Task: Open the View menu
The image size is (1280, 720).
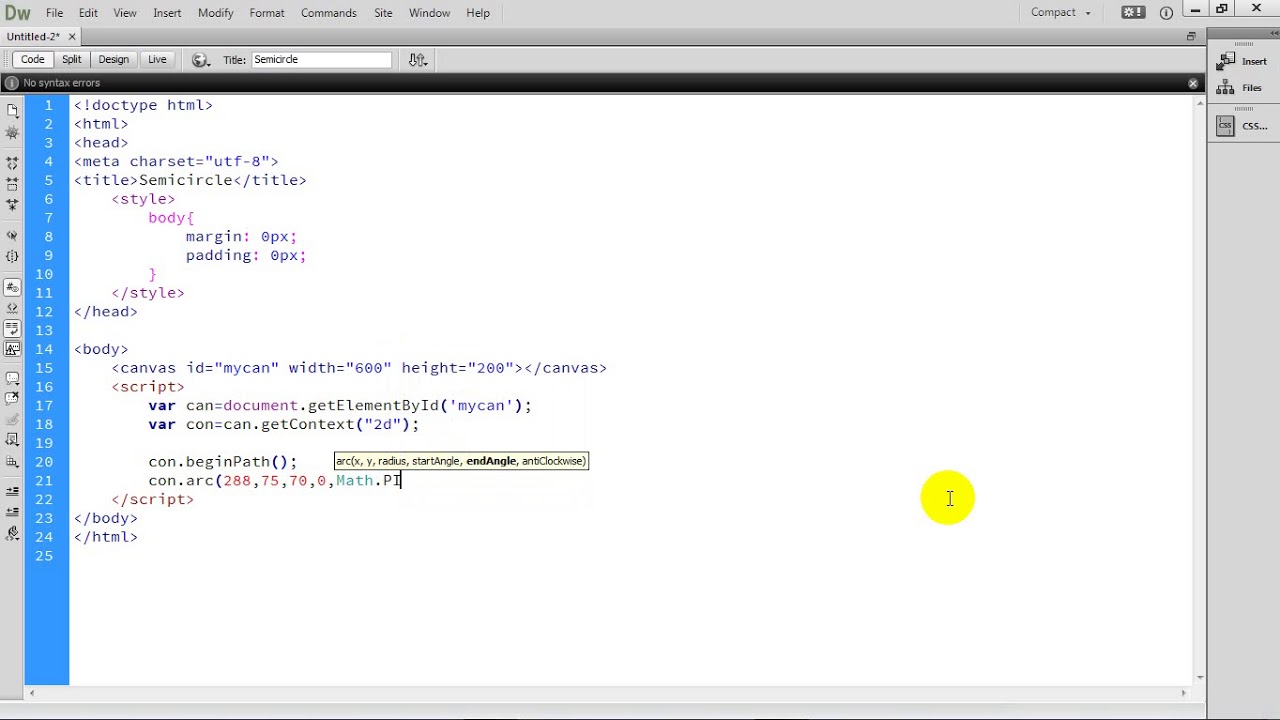Action: 125,13
